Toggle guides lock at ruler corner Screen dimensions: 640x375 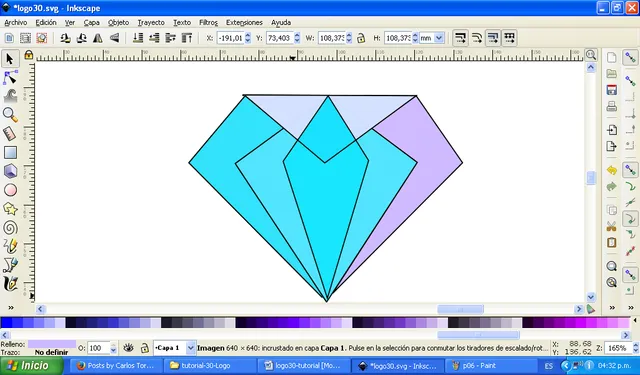coord(29,55)
